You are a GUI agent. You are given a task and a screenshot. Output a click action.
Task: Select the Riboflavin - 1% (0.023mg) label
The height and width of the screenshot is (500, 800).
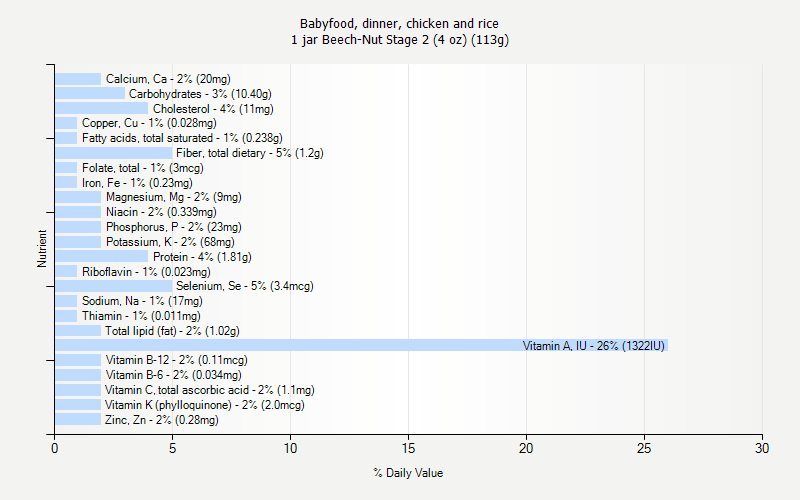tap(146, 272)
